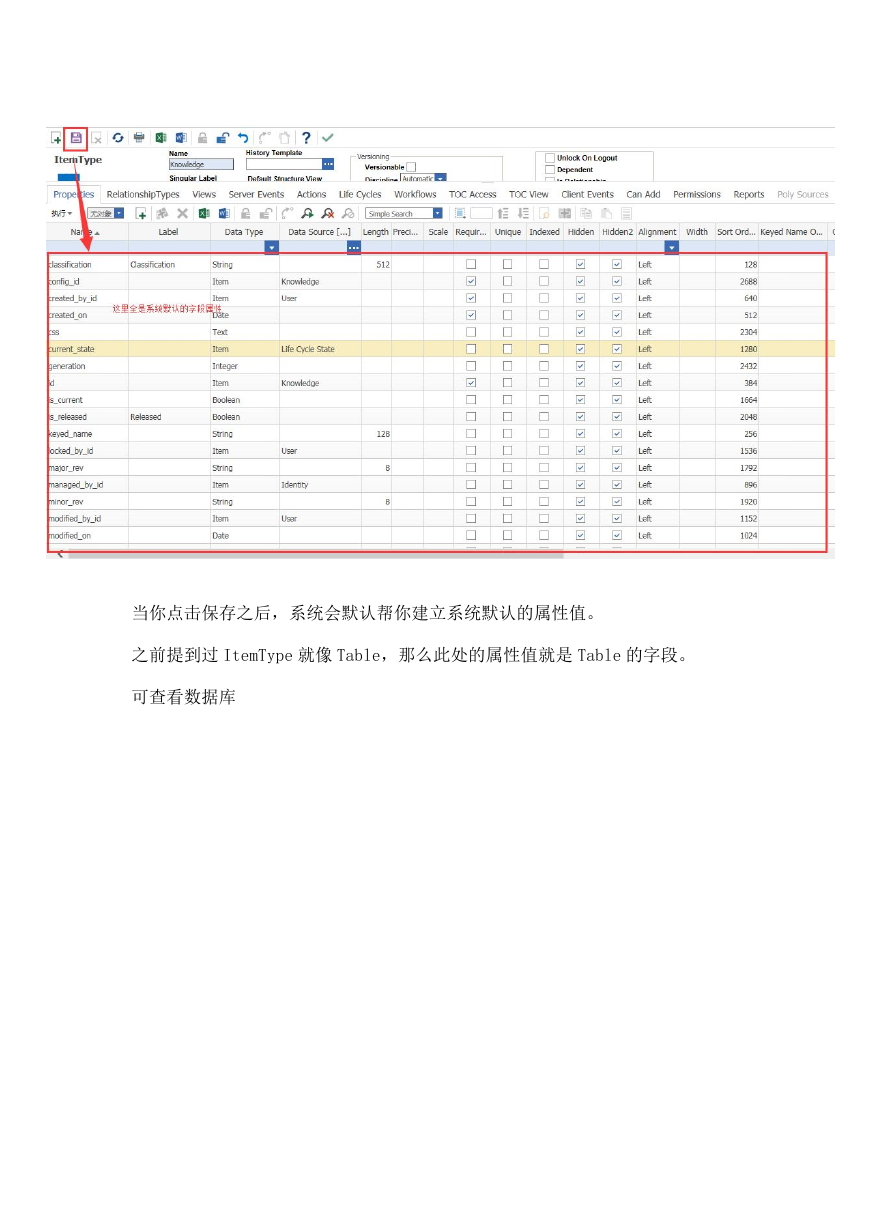This screenshot has height=1228, width=869.
Task: Click the Delete X icon in top toolbar
Action: point(97,138)
